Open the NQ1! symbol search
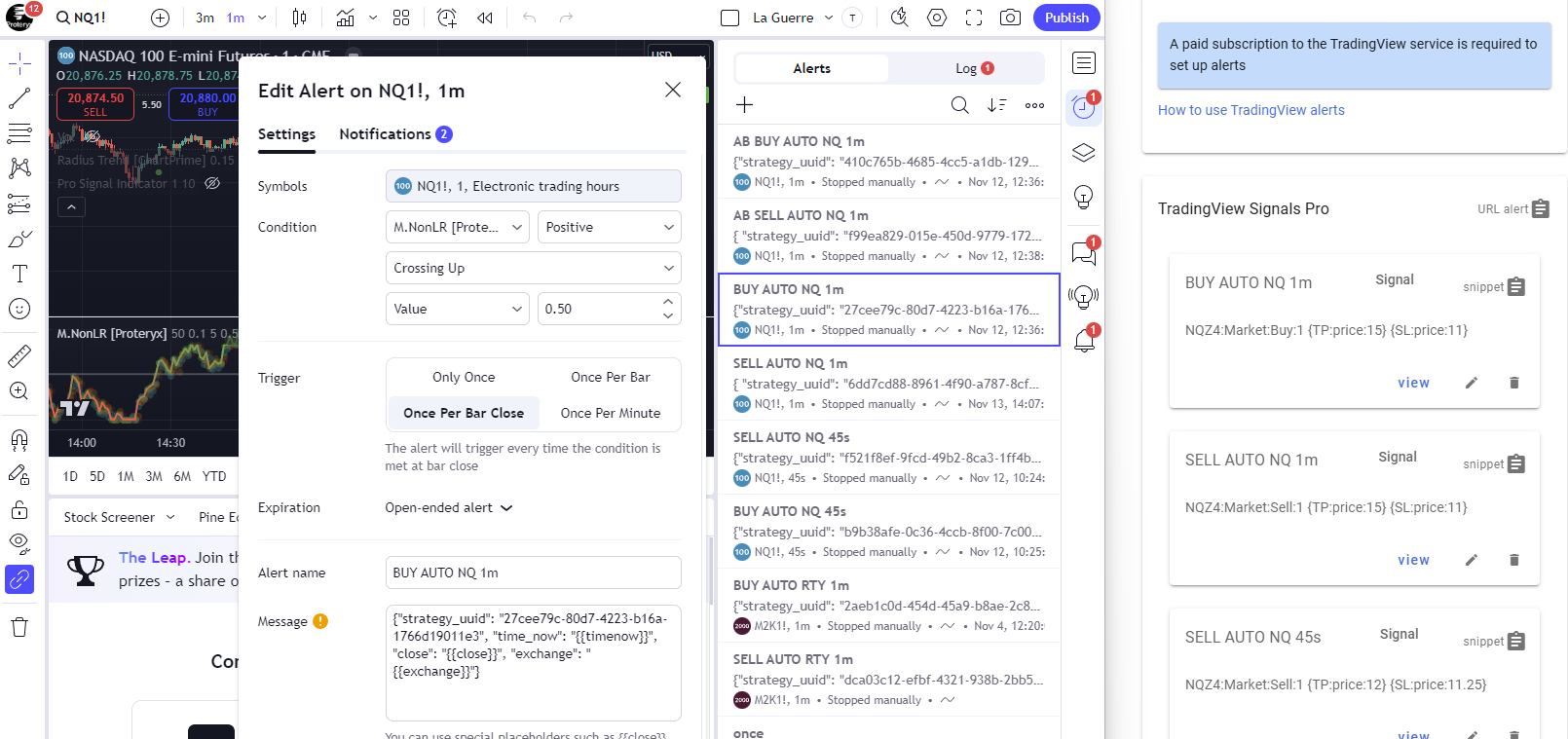The width and height of the screenshot is (1568, 739). [x=81, y=18]
